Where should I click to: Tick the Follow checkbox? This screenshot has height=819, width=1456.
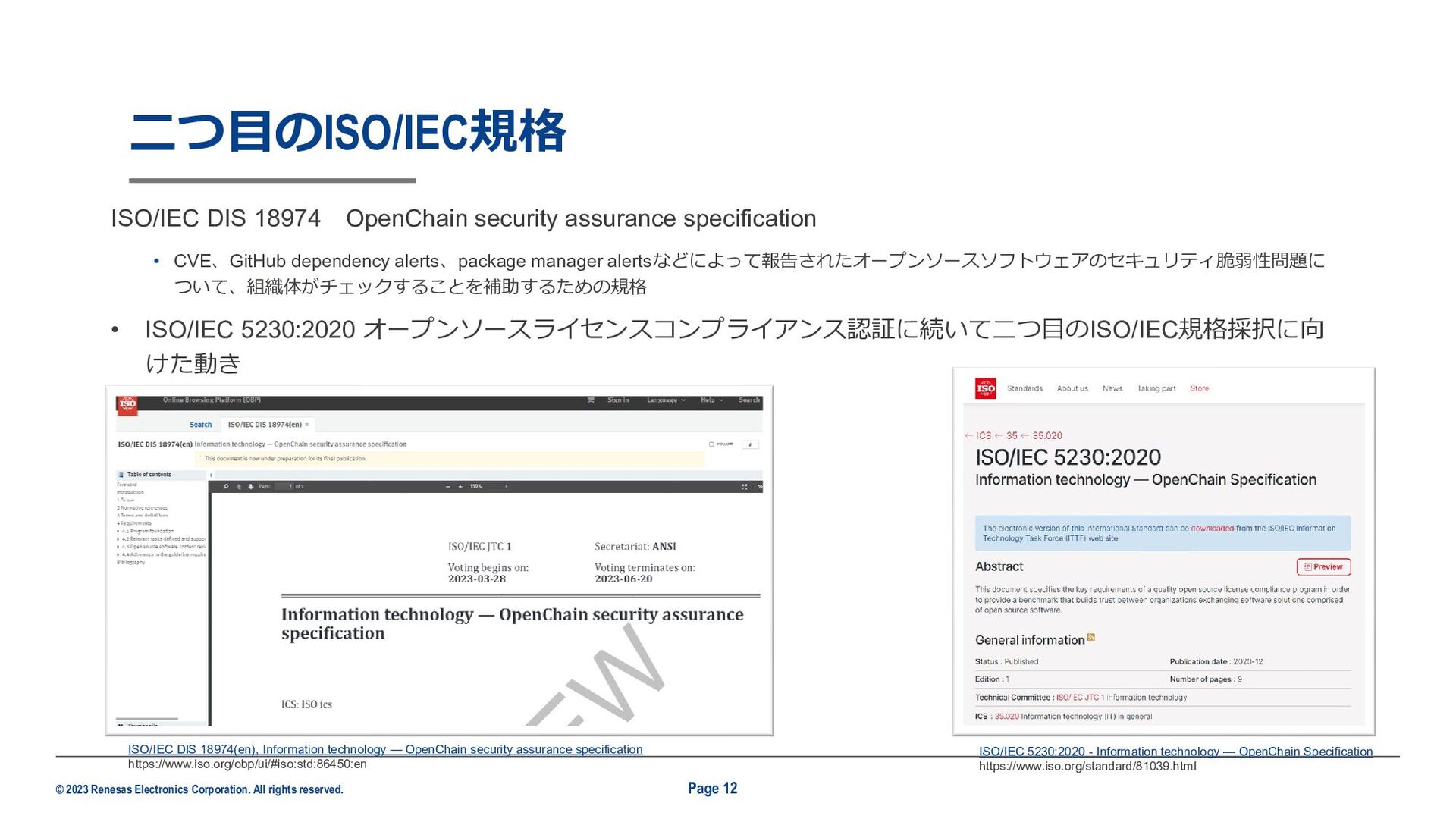pyautogui.click(x=711, y=444)
